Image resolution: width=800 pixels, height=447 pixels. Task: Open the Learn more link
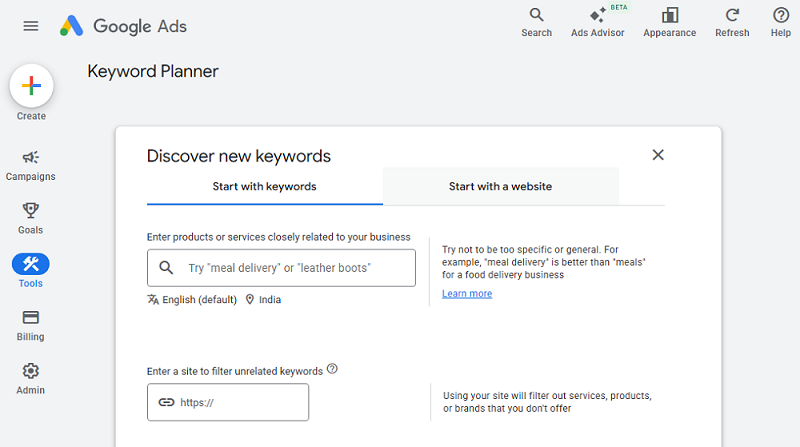[467, 293]
